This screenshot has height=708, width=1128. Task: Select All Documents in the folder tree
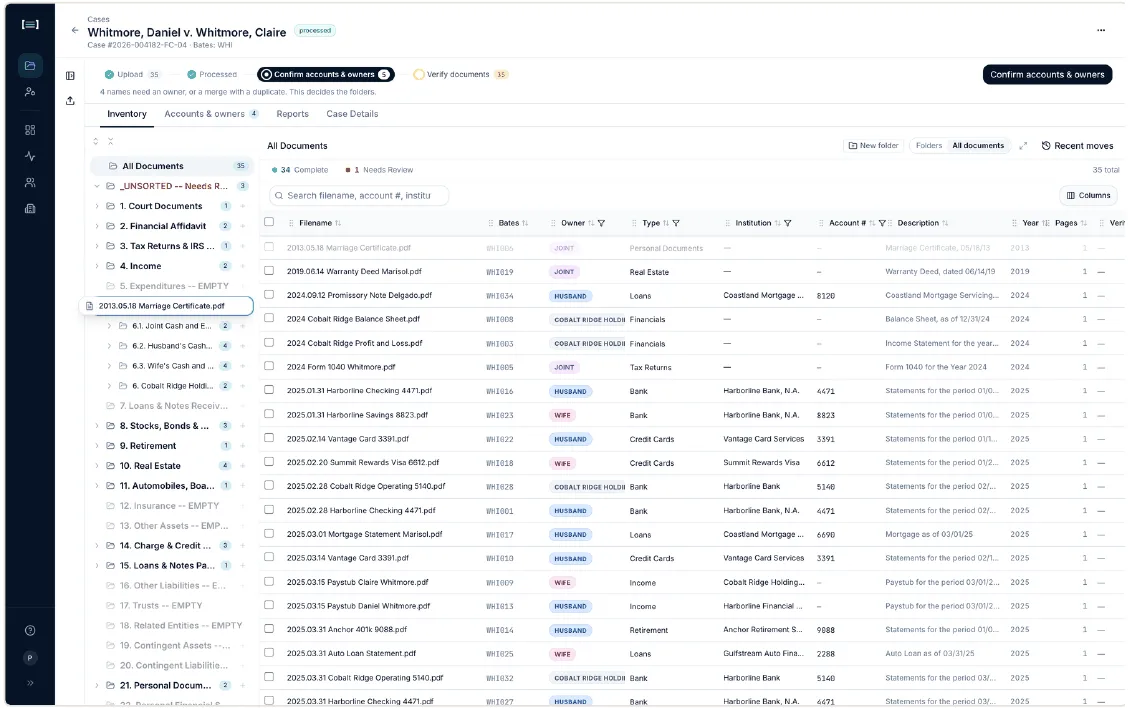(172, 166)
